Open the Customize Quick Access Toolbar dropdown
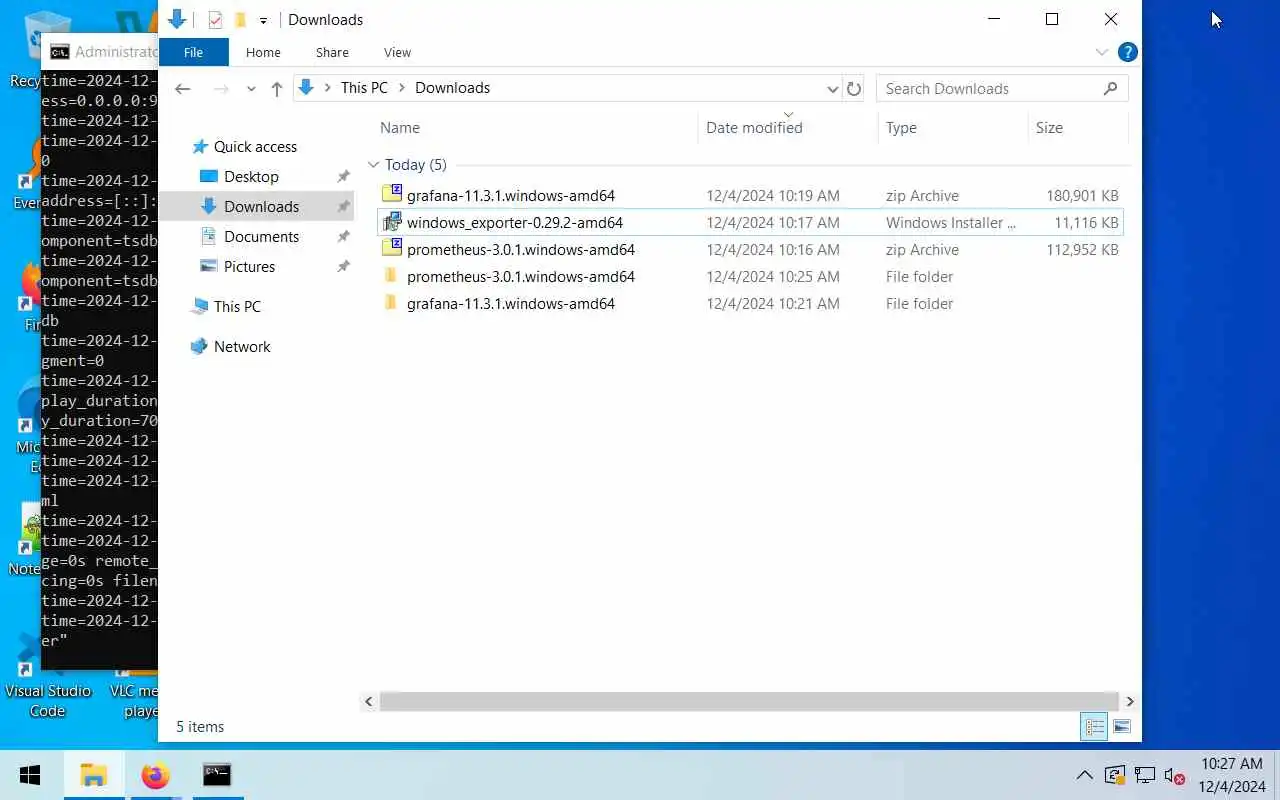The width and height of the screenshot is (1280, 800). point(263,20)
